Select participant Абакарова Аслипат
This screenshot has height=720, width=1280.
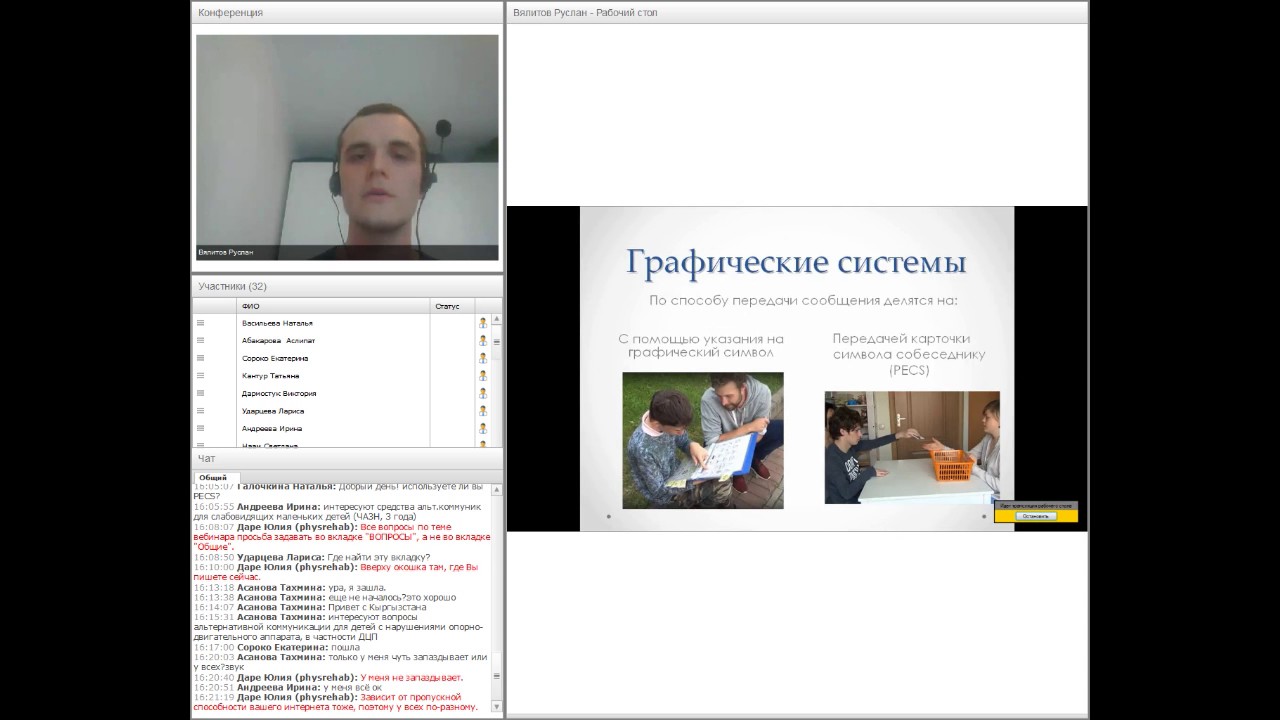278,340
